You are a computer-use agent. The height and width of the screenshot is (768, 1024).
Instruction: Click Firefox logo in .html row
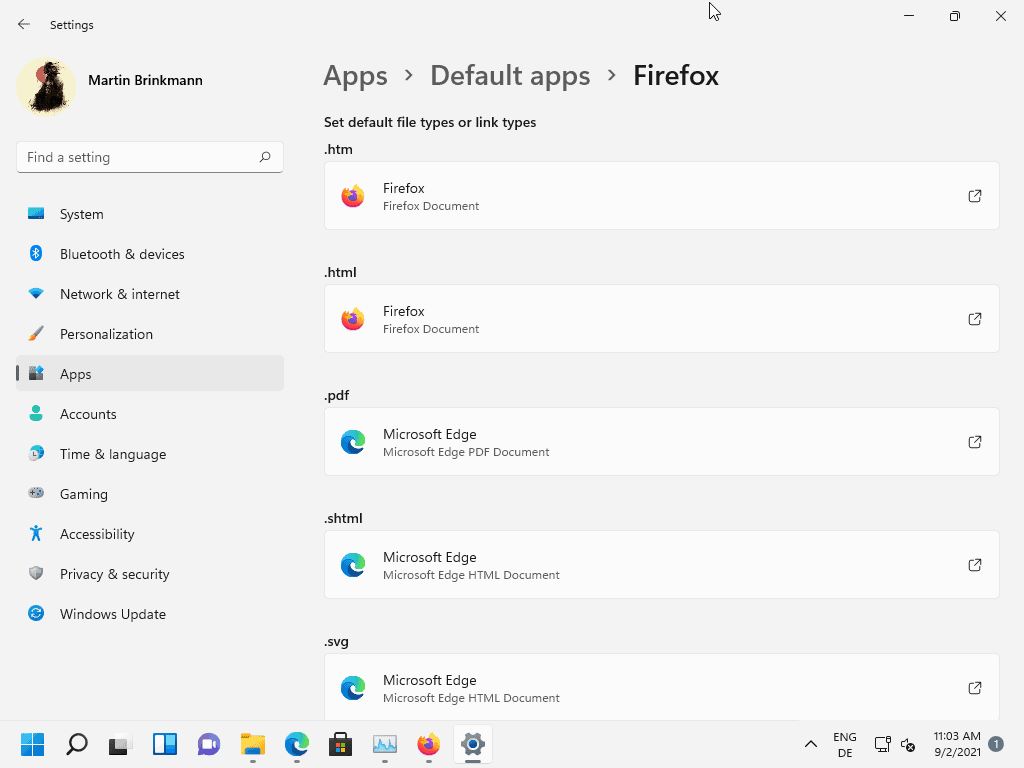point(353,319)
